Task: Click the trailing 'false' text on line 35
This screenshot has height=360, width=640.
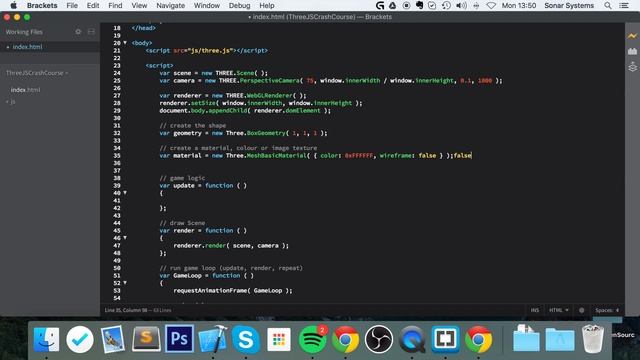Action: point(462,156)
